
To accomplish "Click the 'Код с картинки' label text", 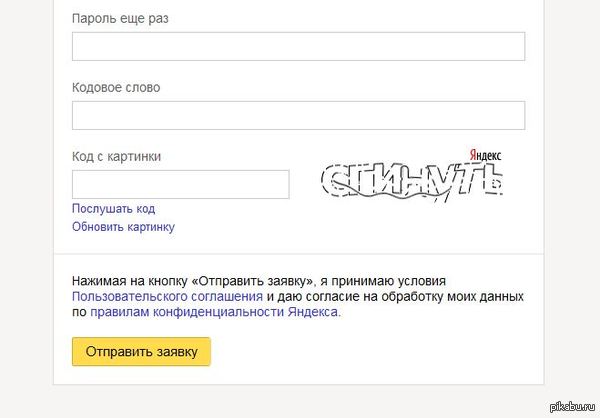I will 116,157.
